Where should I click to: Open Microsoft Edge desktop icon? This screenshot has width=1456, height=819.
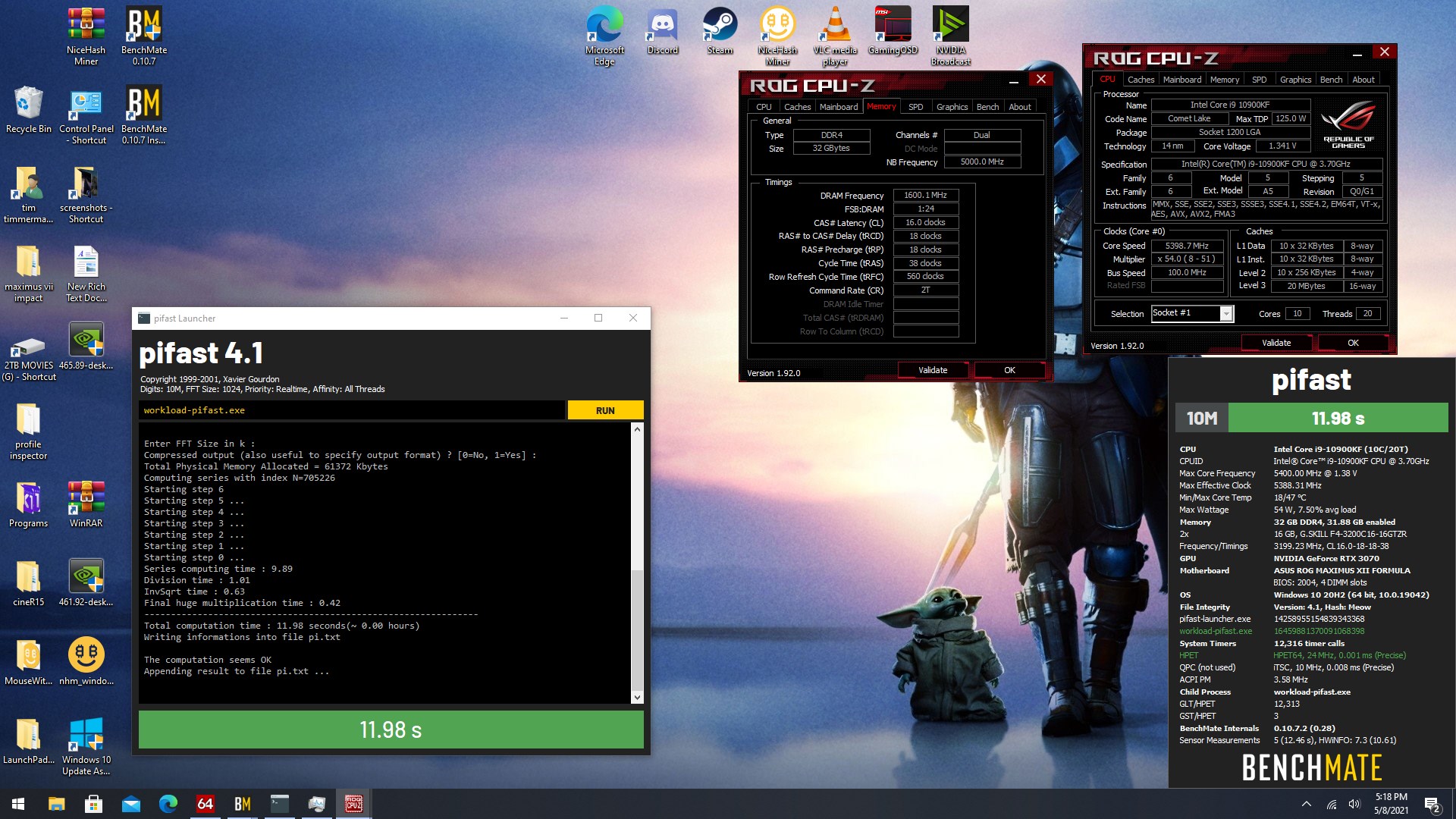[604, 36]
